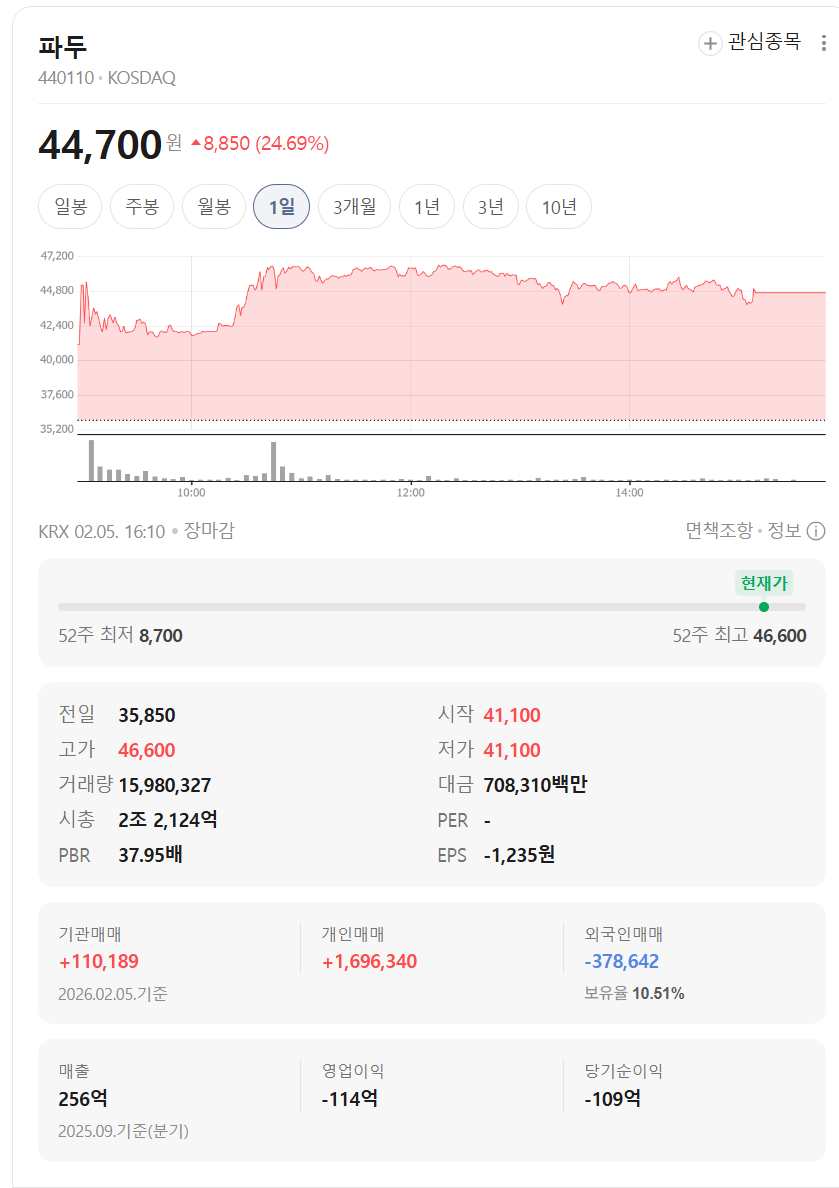839x1188 pixels.
Task: Click the current price 44,700
Action: coord(100,144)
